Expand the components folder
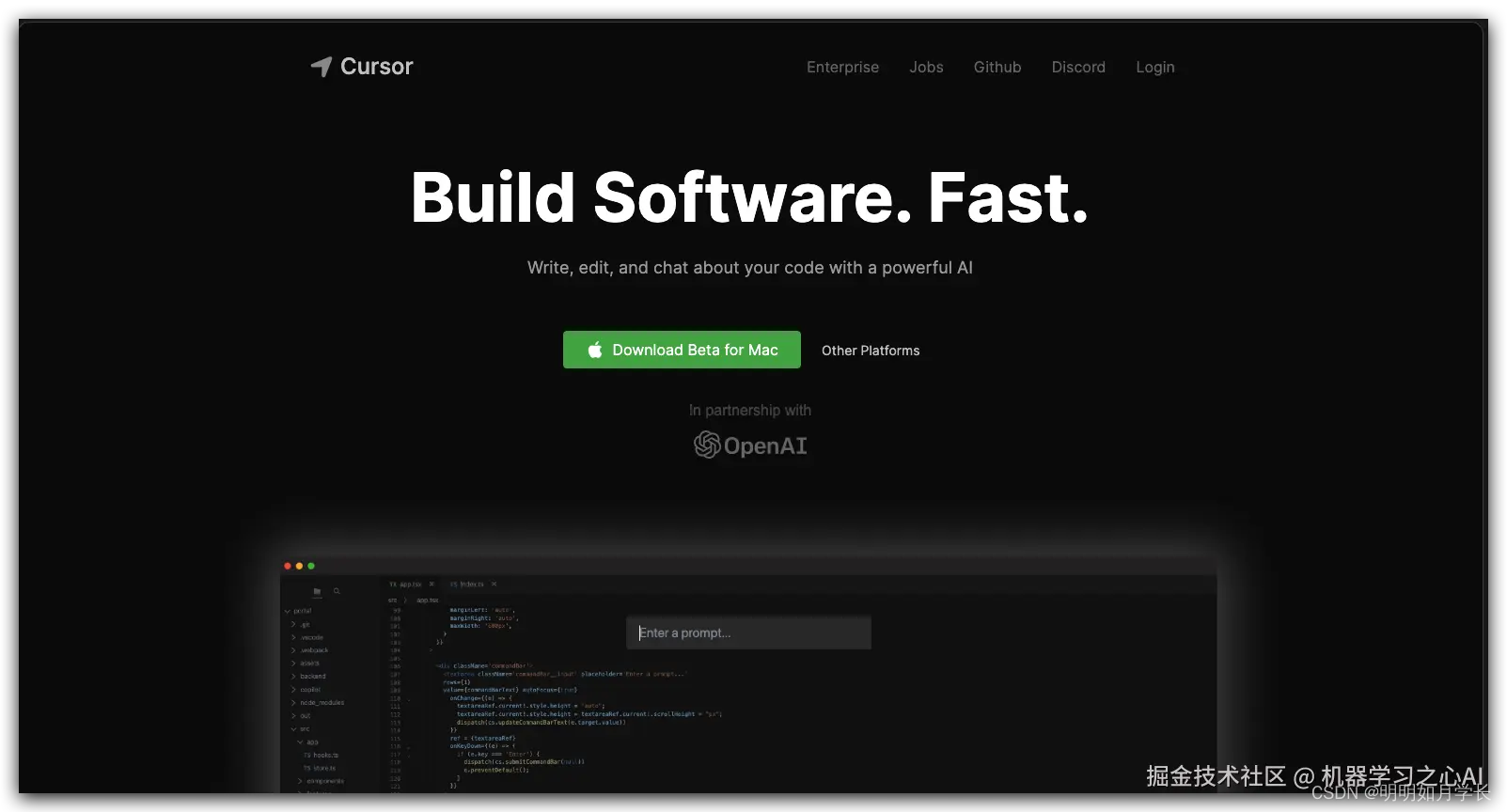 [321, 781]
